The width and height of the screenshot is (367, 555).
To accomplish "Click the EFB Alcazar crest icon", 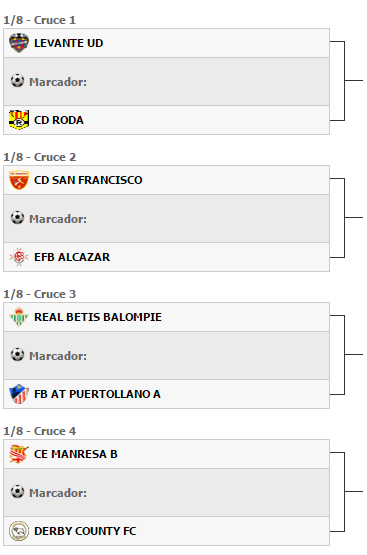I will click(19, 257).
